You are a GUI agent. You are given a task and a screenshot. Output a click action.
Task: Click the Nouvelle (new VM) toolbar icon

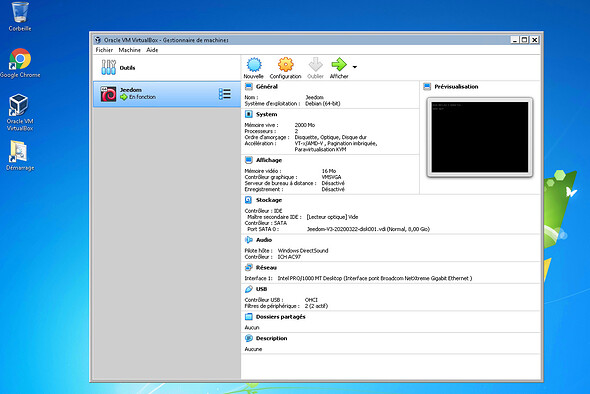coord(254,64)
